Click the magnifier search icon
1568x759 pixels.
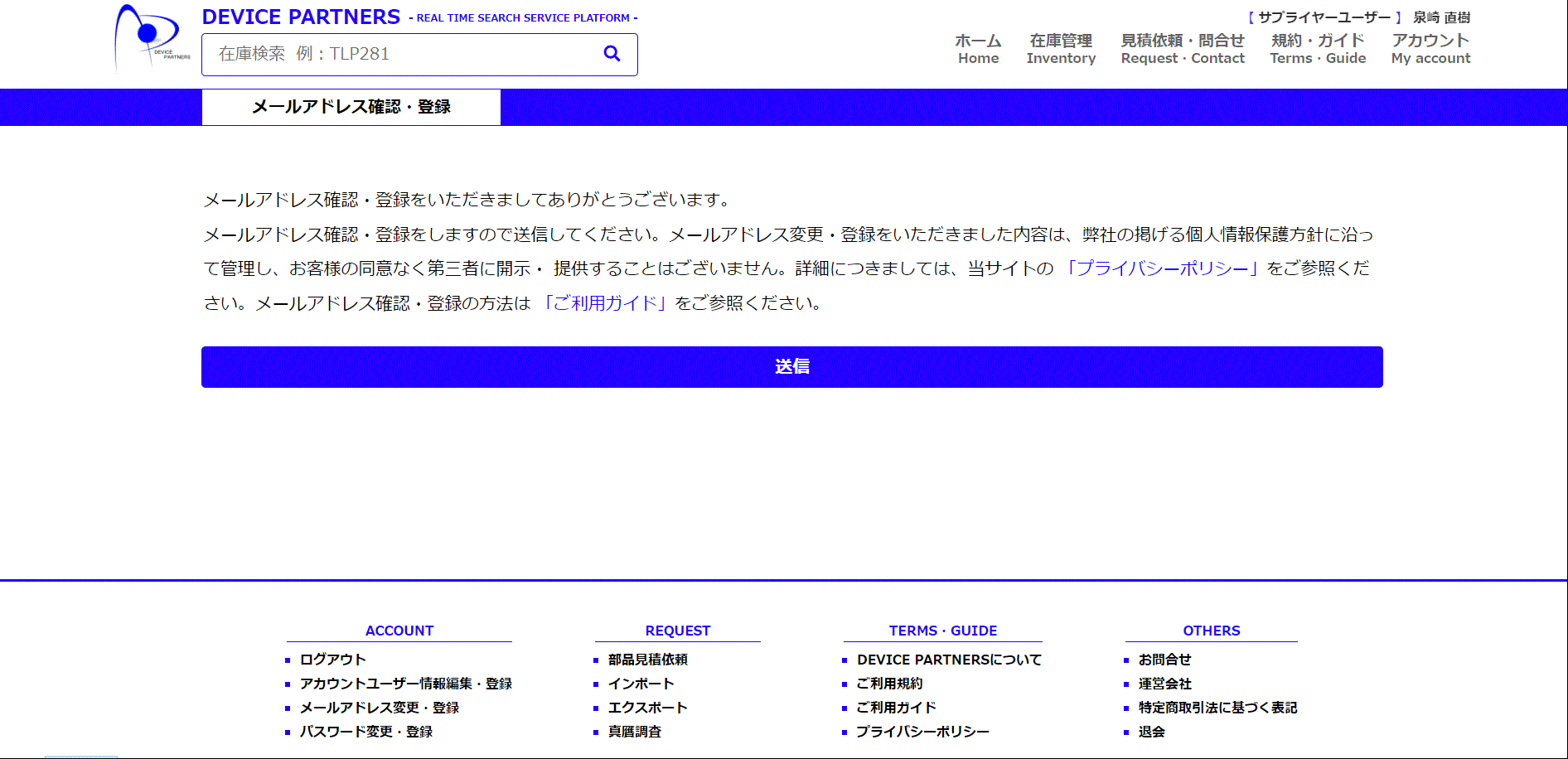click(x=612, y=54)
